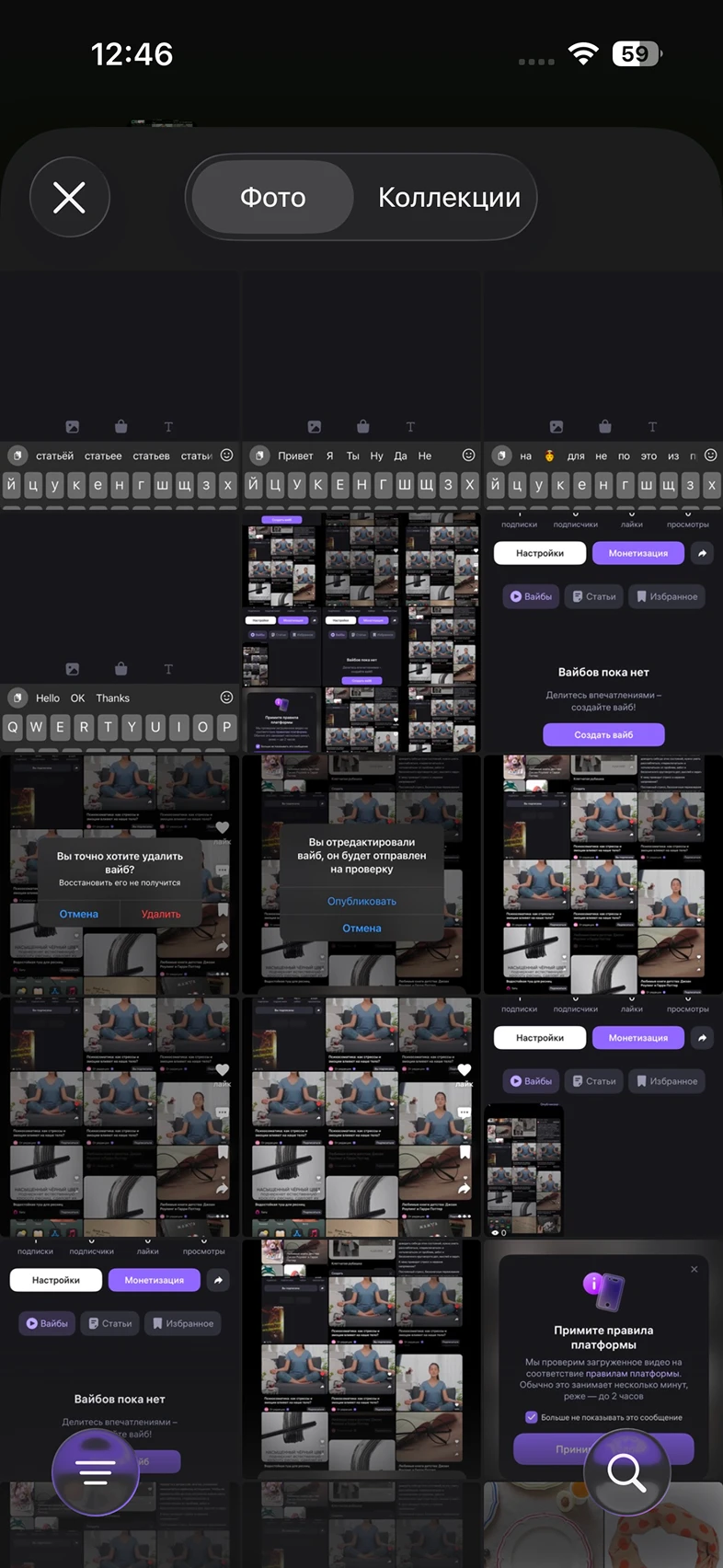Select screenshot with 'Привет Я Ты' suggestions

[361, 390]
